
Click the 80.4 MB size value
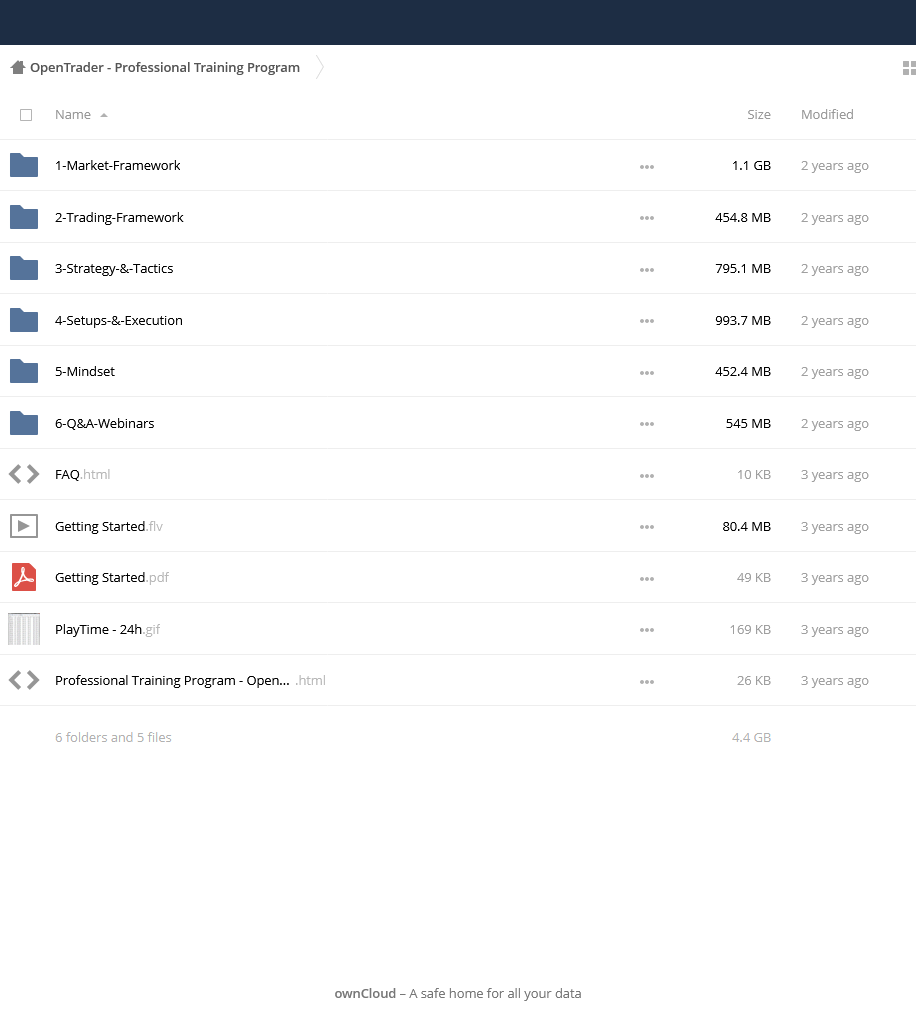point(746,527)
